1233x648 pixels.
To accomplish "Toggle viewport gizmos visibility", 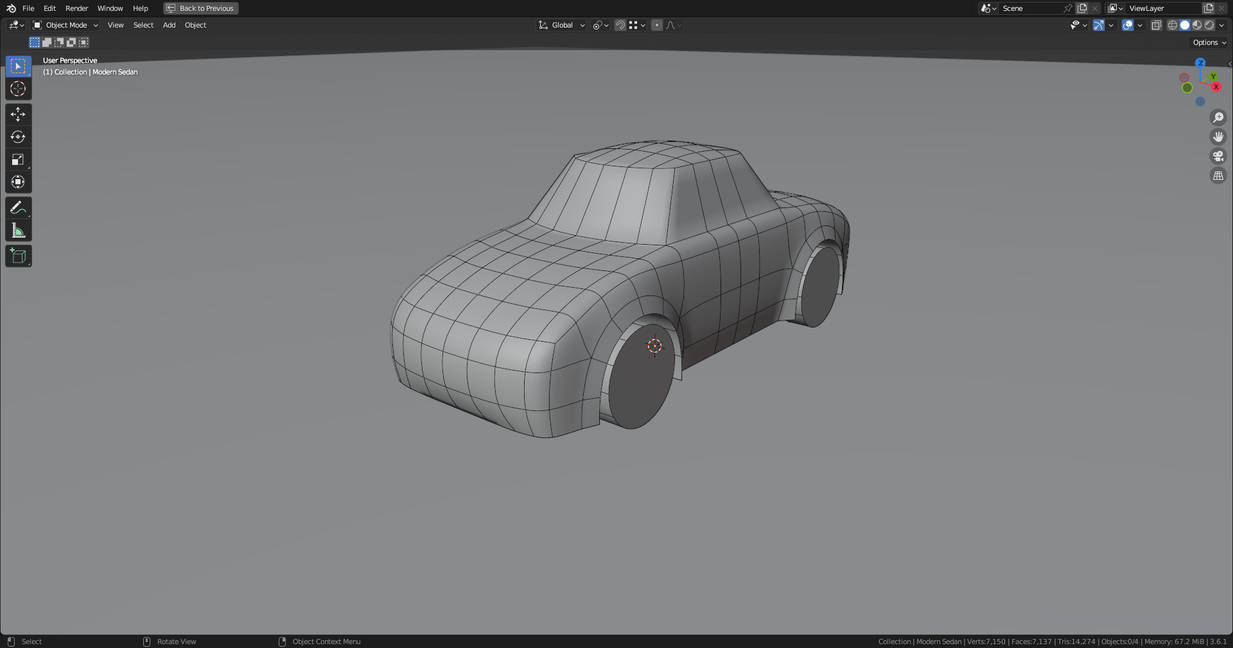I will point(1099,25).
